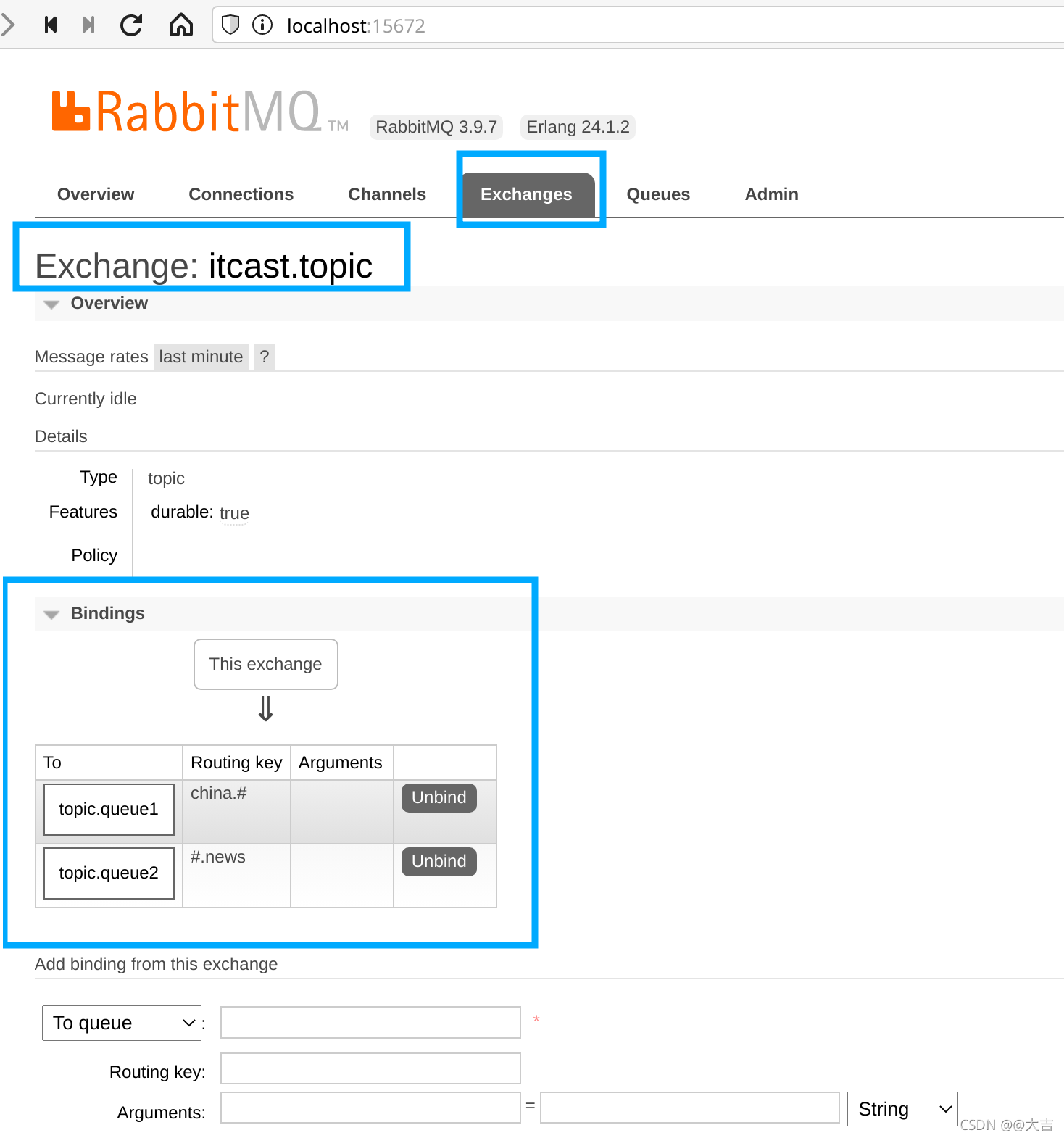Focus the Routing key input field
This screenshot has height=1138, width=1064.
(370, 1068)
